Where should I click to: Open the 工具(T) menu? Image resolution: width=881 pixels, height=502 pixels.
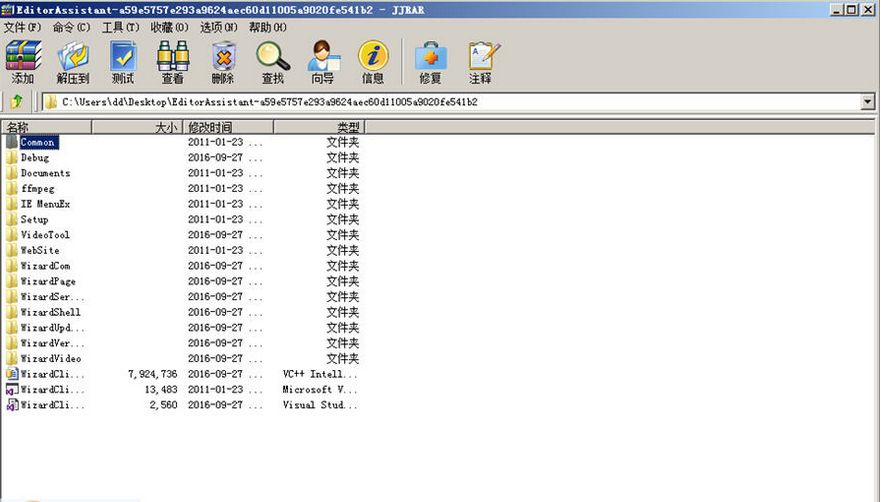click(121, 27)
